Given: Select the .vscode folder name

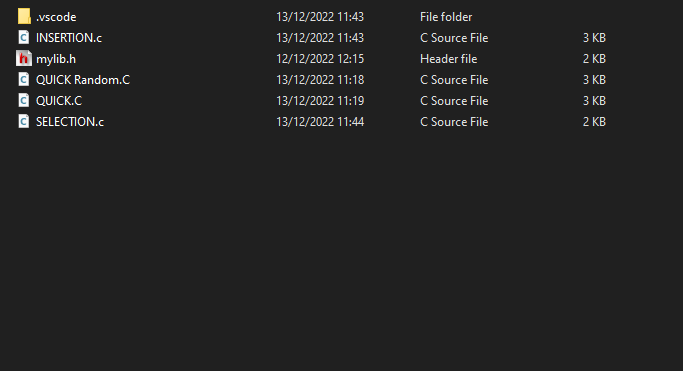Looking at the screenshot, I should (x=56, y=17).
